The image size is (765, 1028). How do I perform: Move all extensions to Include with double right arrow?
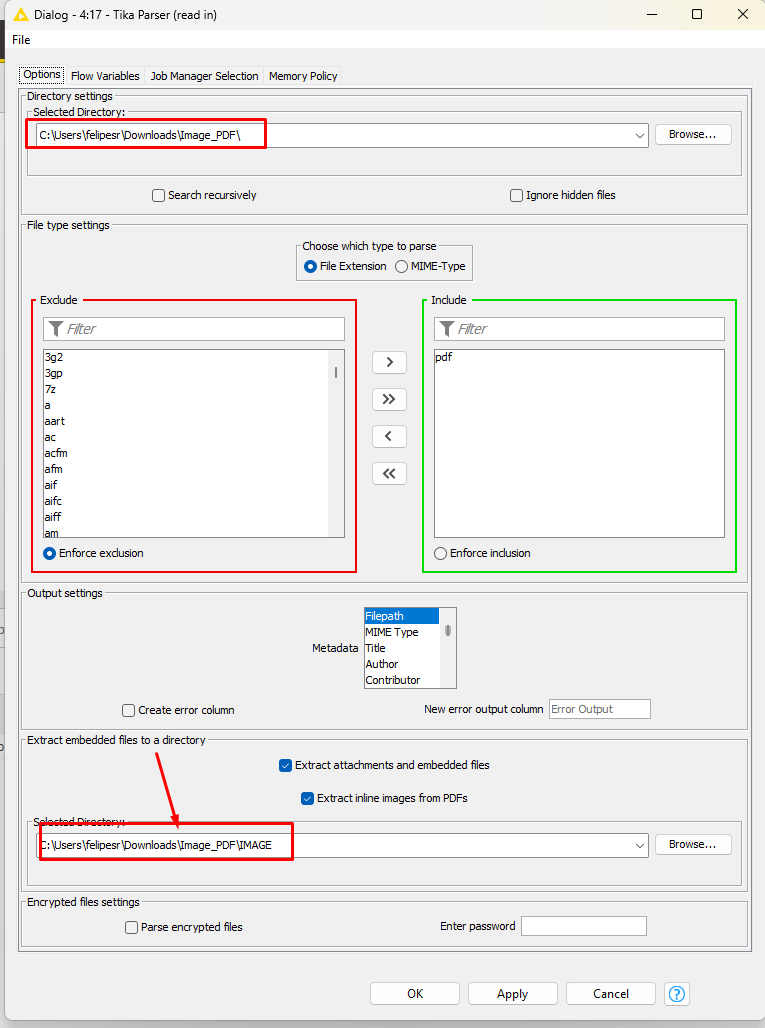(x=389, y=399)
